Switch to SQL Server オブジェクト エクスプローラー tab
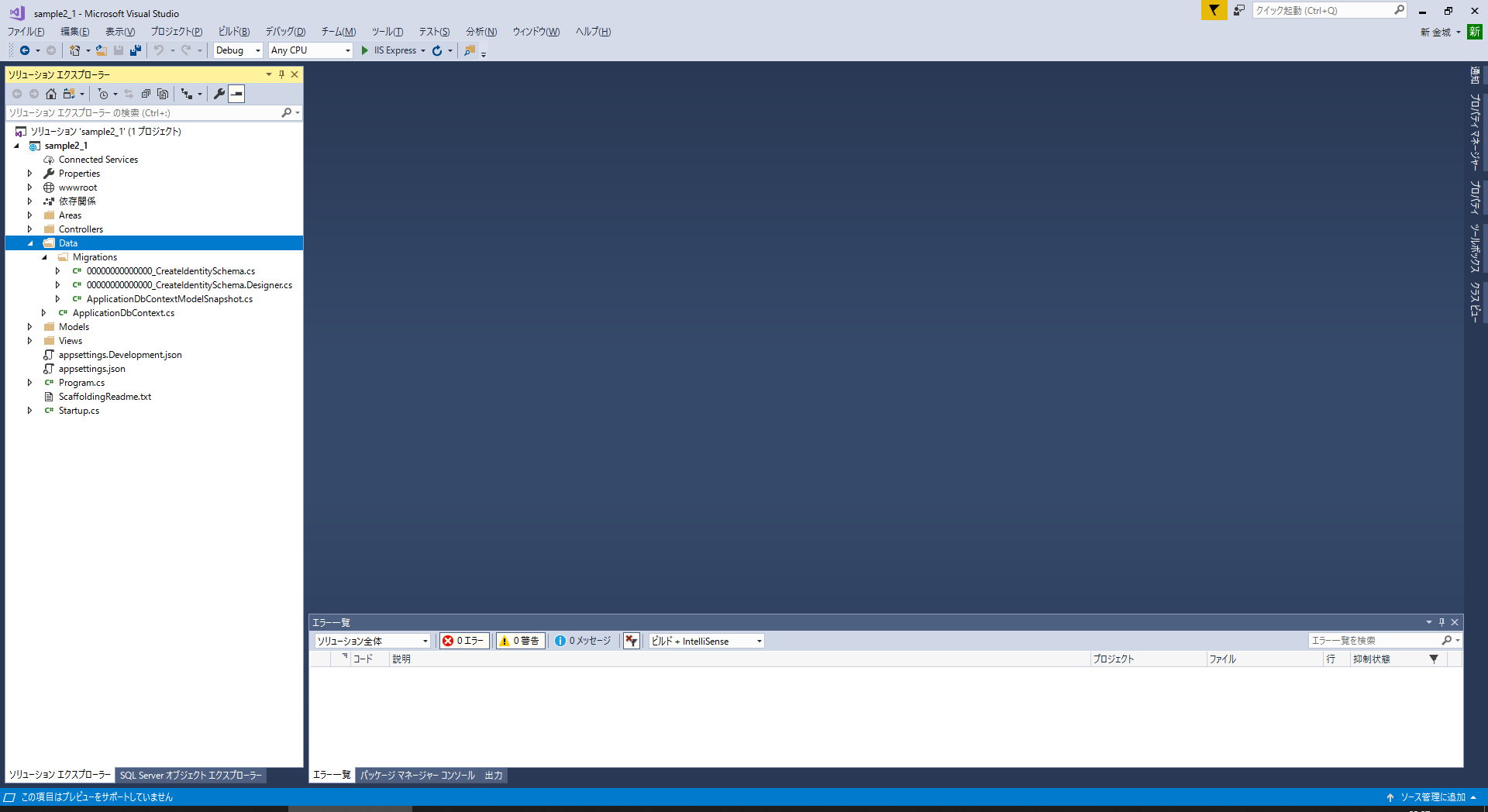The height and width of the screenshot is (812, 1488). coord(191,776)
